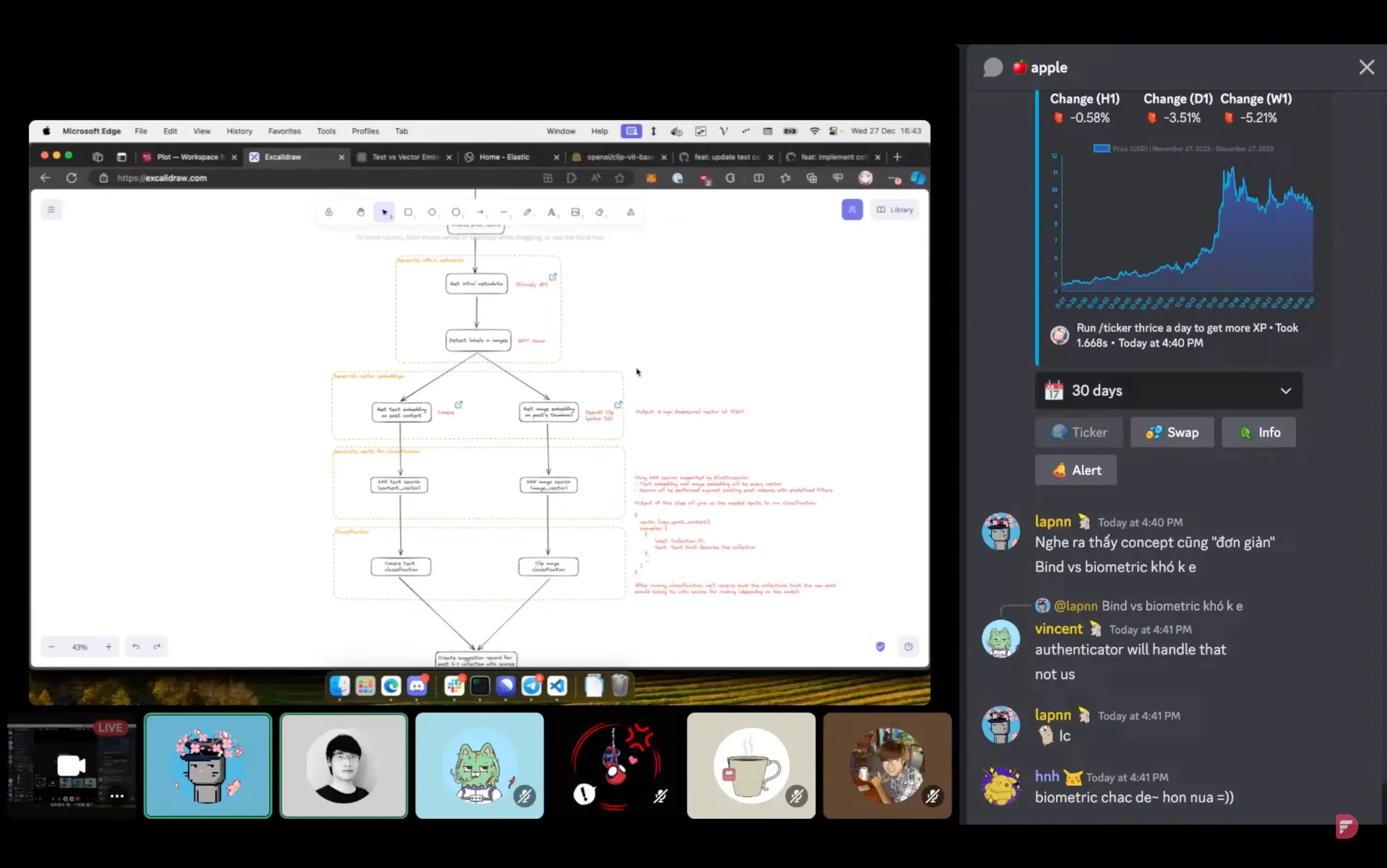Click the Alert button in Discord
The height and width of the screenshot is (868, 1387).
pyautogui.click(x=1076, y=470)
